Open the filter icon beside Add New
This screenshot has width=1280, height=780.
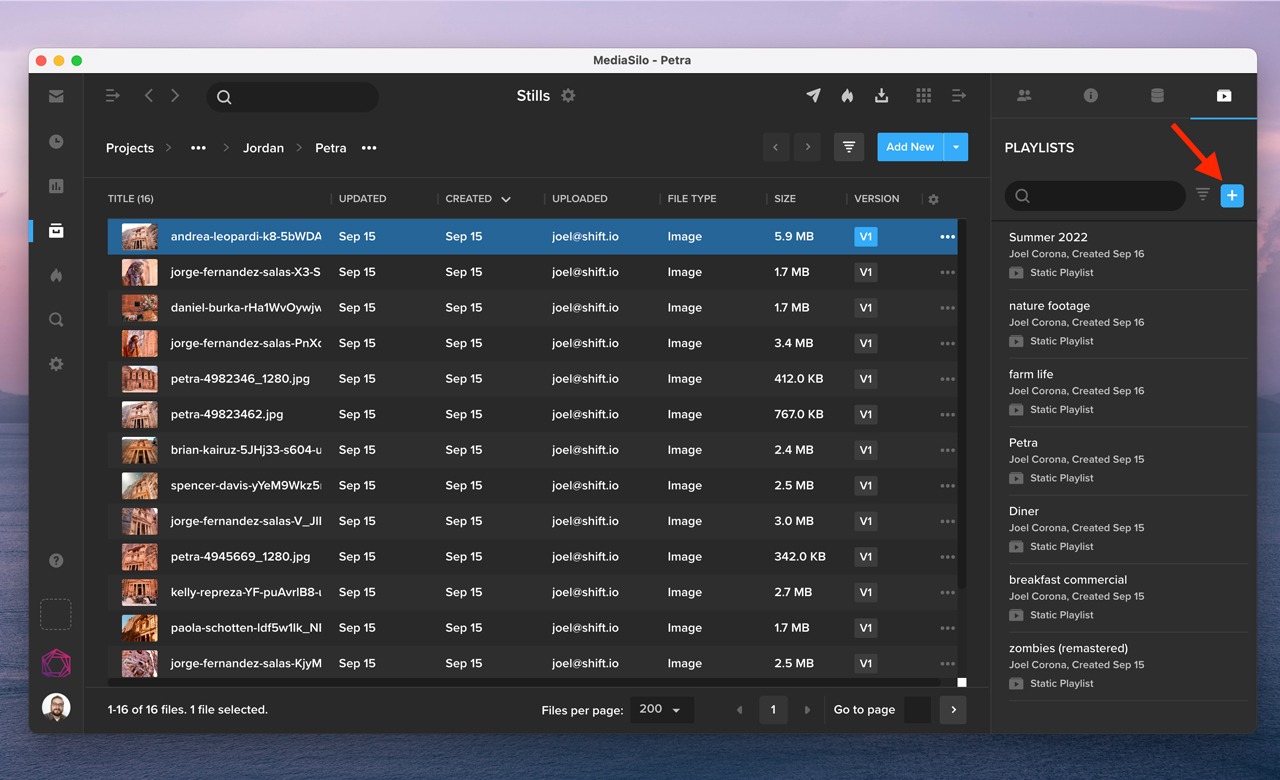point(848,147)
